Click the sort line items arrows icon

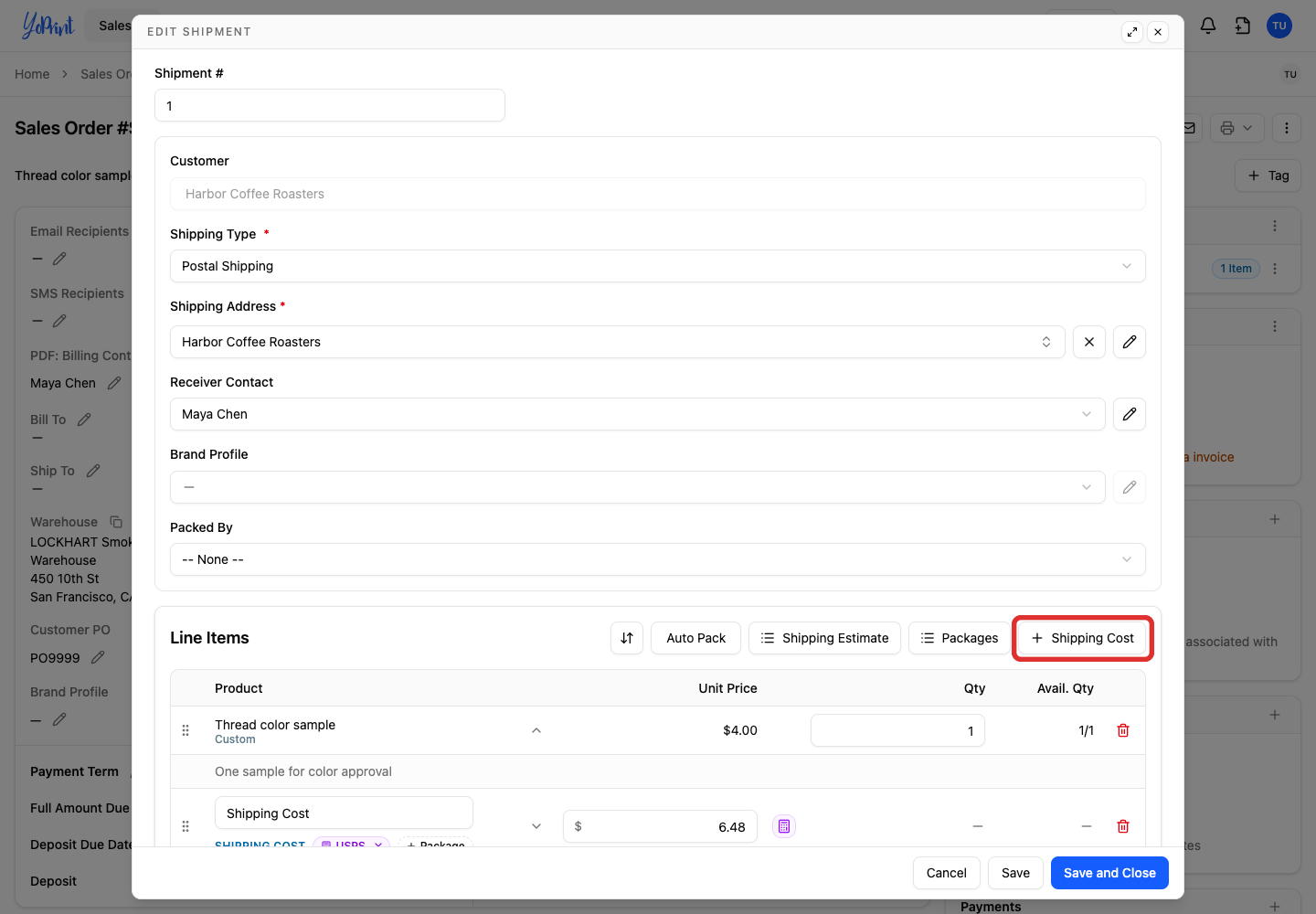pyautogui.click(x=627, y=638)
